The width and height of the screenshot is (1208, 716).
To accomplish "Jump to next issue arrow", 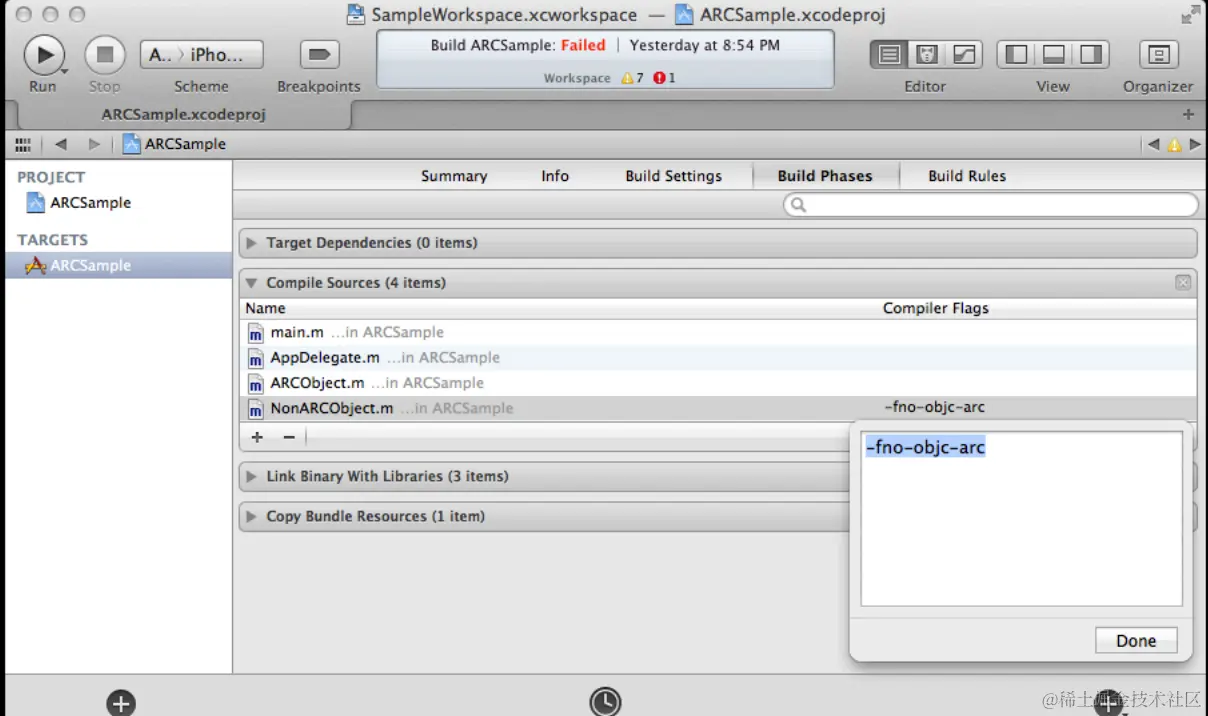I will tap(1194, 144).
